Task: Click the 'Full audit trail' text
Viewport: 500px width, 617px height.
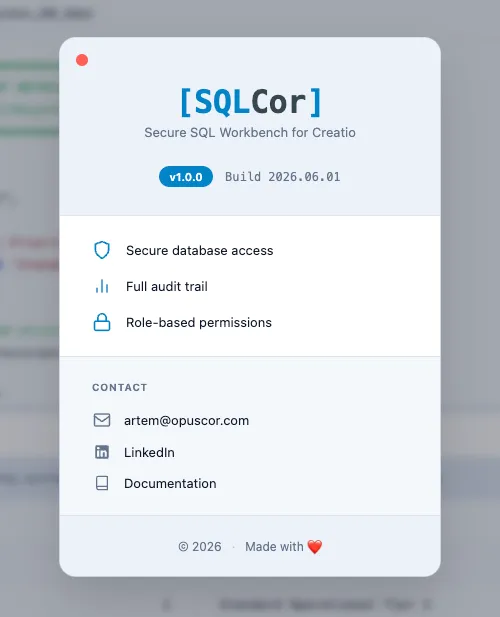Action: coord(167,286)
